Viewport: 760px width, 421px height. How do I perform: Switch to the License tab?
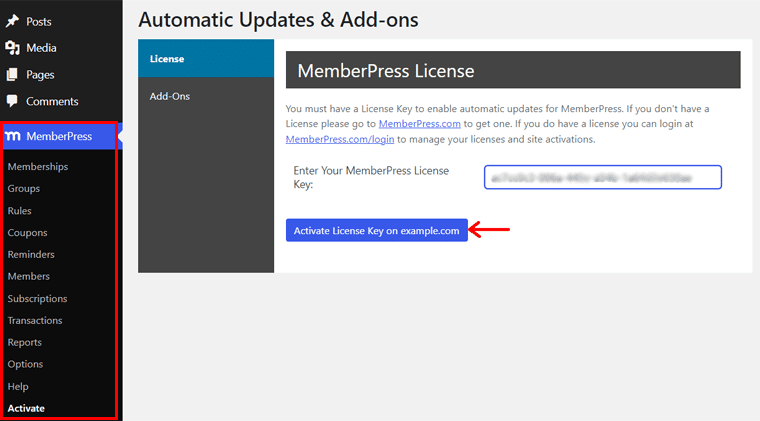[206, 59]
